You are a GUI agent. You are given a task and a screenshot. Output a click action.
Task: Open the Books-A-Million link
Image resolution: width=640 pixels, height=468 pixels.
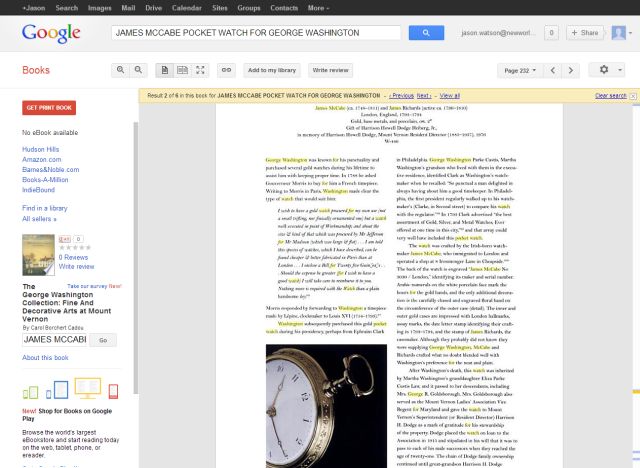45,180
